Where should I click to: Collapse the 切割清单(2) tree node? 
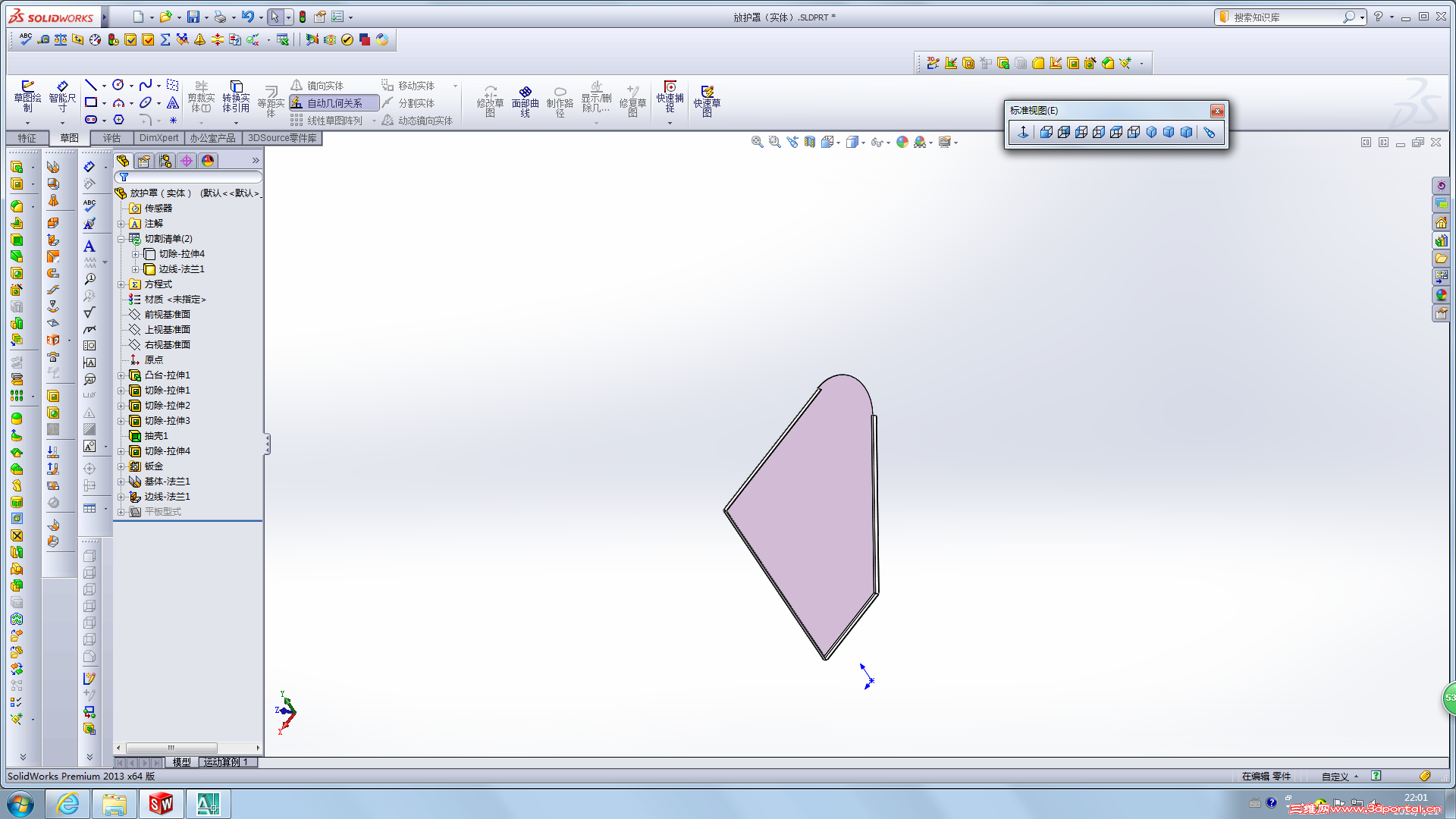point(121,239)
